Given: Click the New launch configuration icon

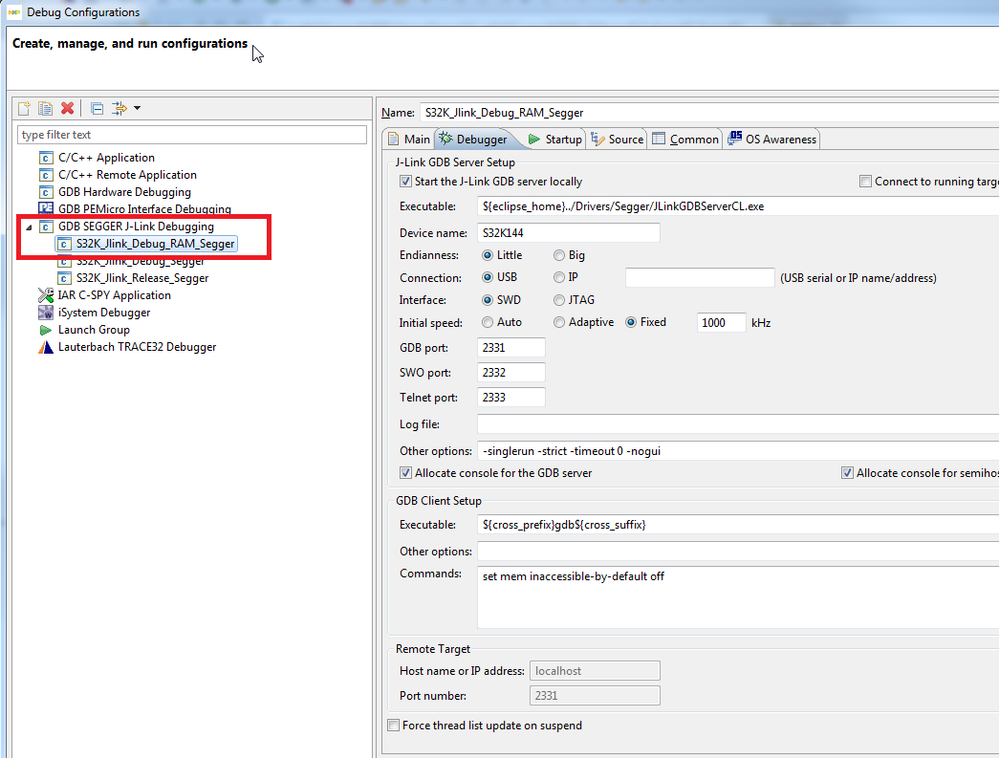Looking at the screenshot, I should click(x=24, y=108).
